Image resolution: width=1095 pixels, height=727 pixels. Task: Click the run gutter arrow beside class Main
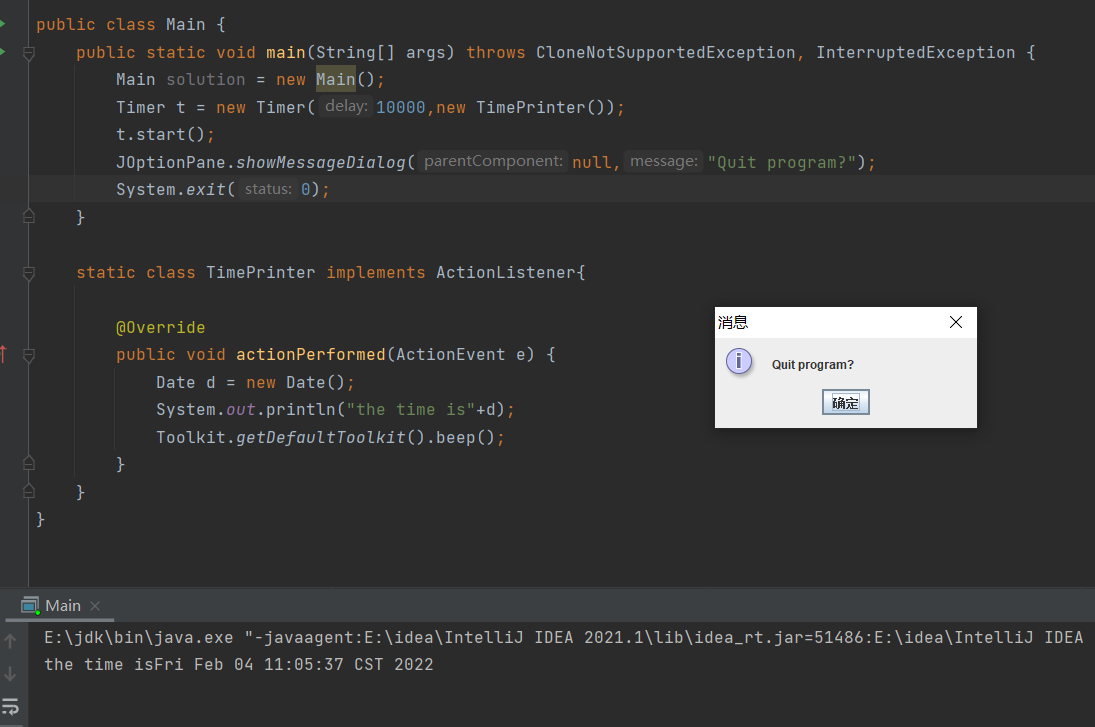click(3, 24)
